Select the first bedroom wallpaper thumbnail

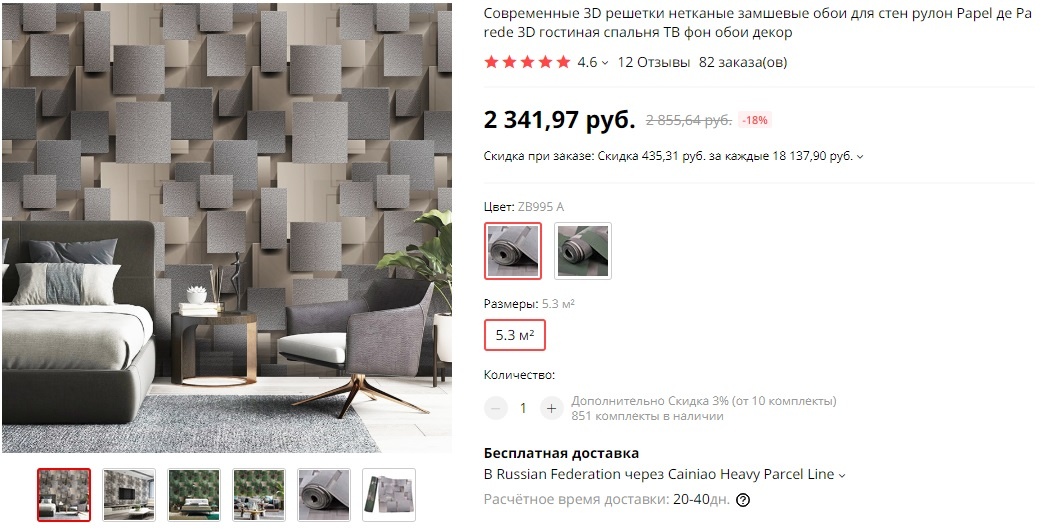(64, 495)
